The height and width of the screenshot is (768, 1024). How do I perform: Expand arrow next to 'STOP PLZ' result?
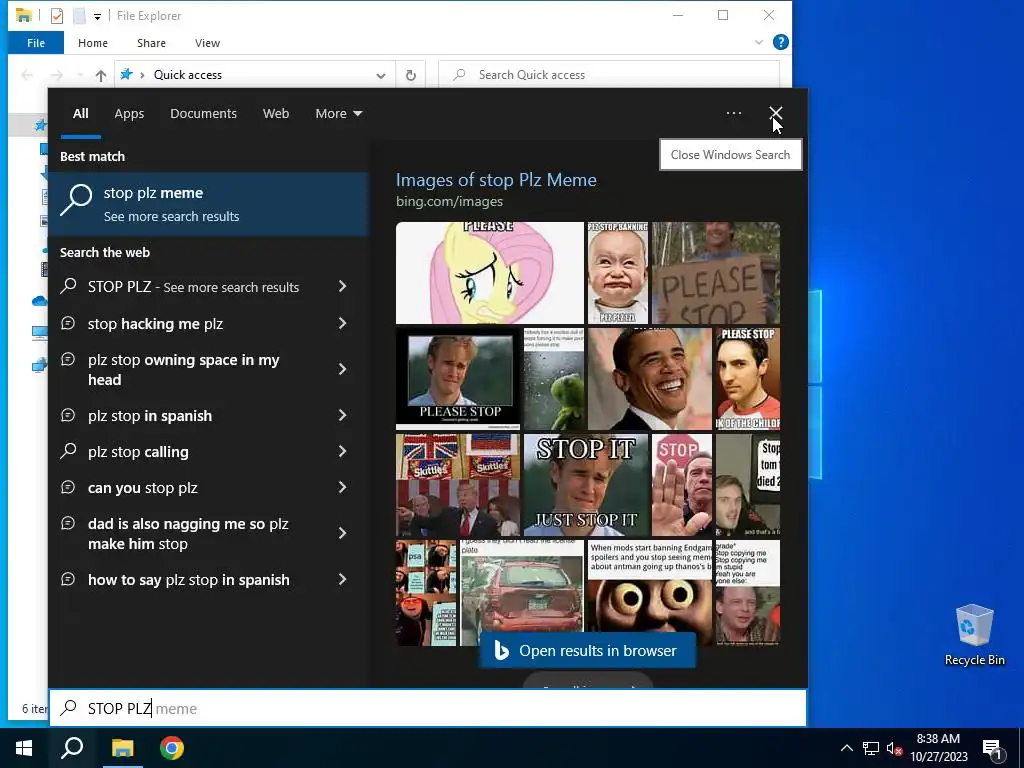[342, 286]
